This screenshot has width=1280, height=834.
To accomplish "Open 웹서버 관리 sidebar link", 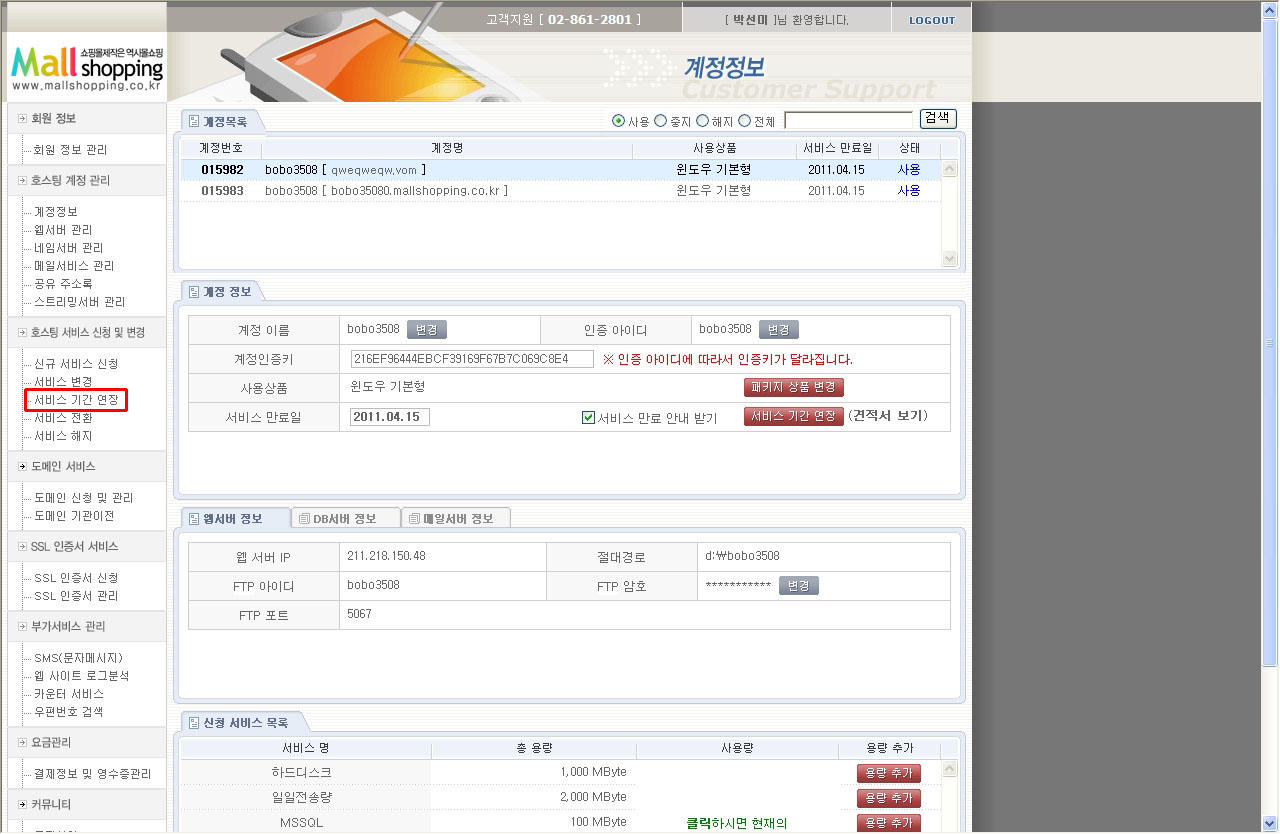I will (63, 230).
